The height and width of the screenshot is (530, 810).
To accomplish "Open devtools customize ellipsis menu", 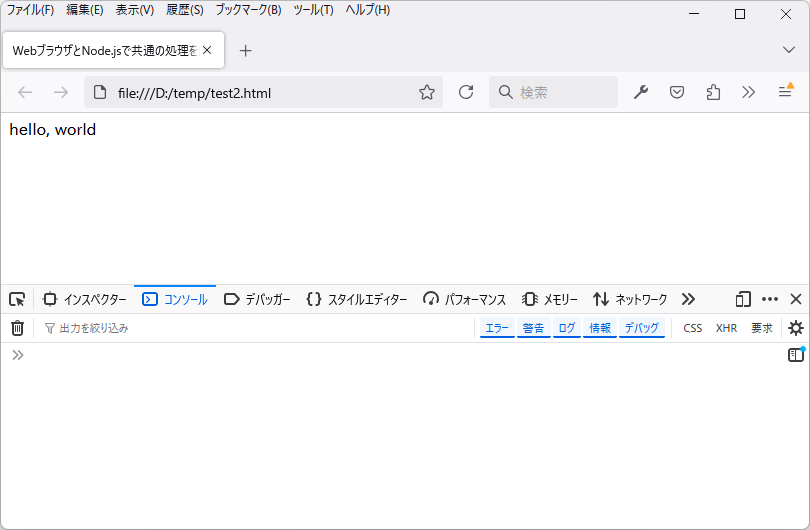I will tap(770, 299).
